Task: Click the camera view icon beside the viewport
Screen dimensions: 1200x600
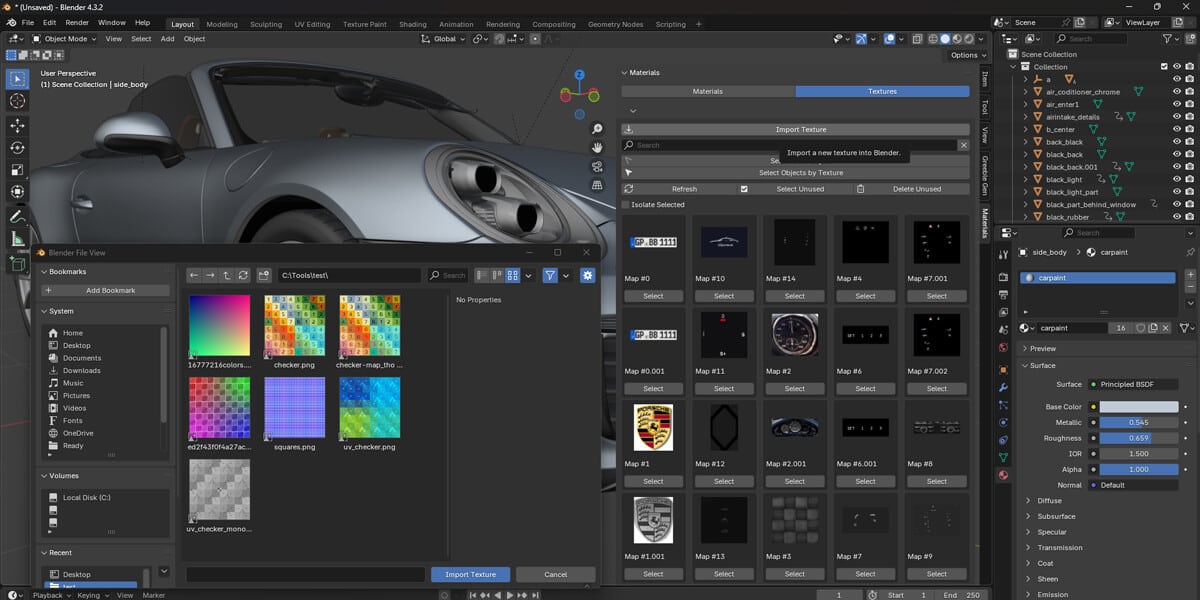Action: click(x=595, y=167)
